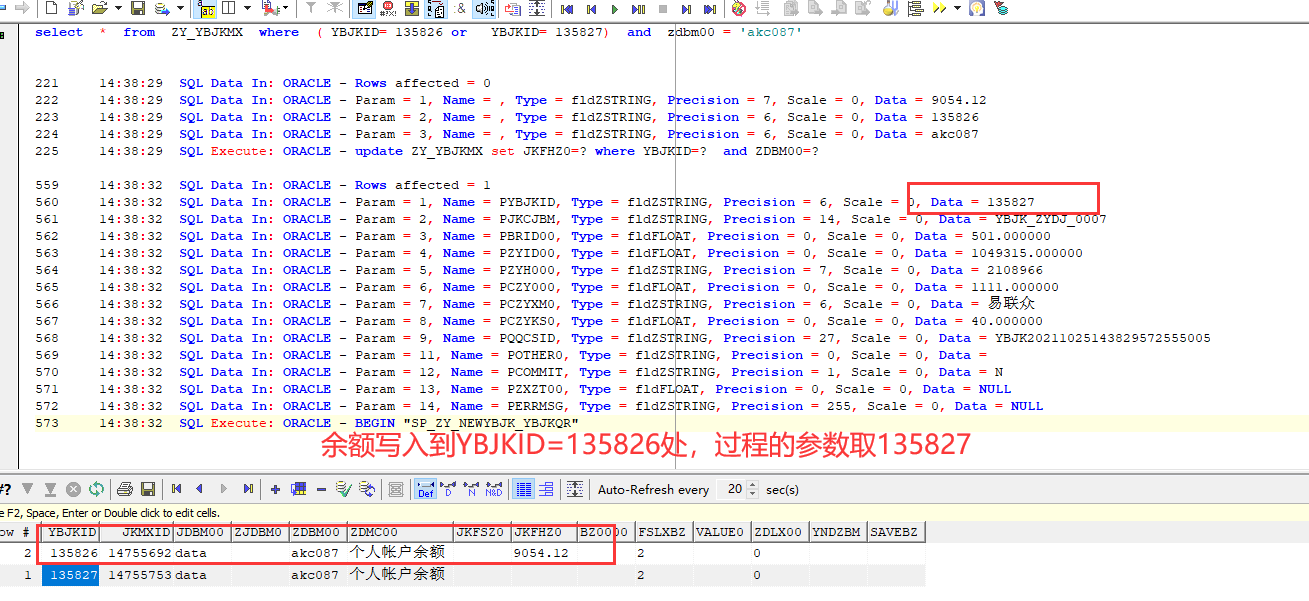
Task: Decrease the Auto-Refresh interval with the down arrow
Action: point(752,494)
